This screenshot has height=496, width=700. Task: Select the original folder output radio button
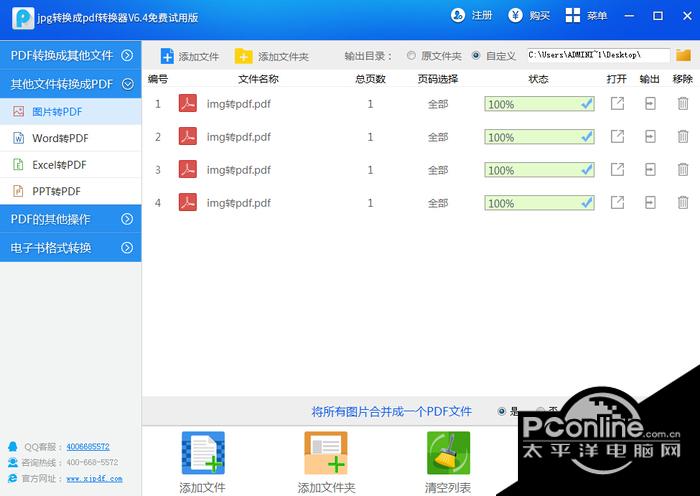click(411, 56)
